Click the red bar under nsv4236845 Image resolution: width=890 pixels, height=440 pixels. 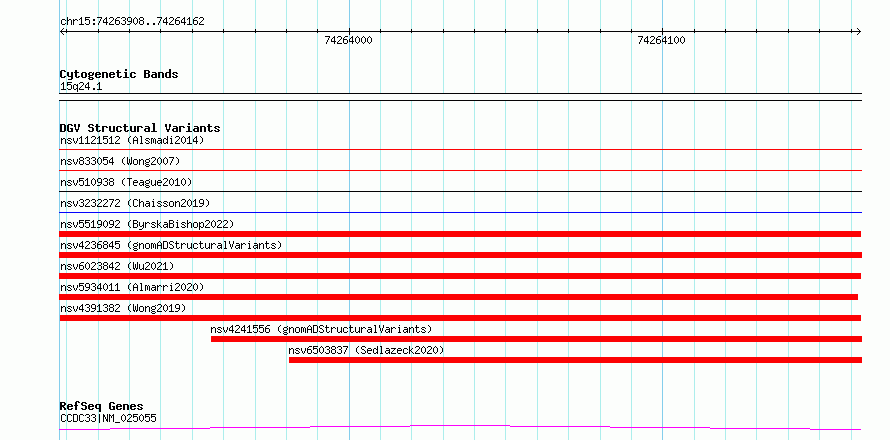461,255
